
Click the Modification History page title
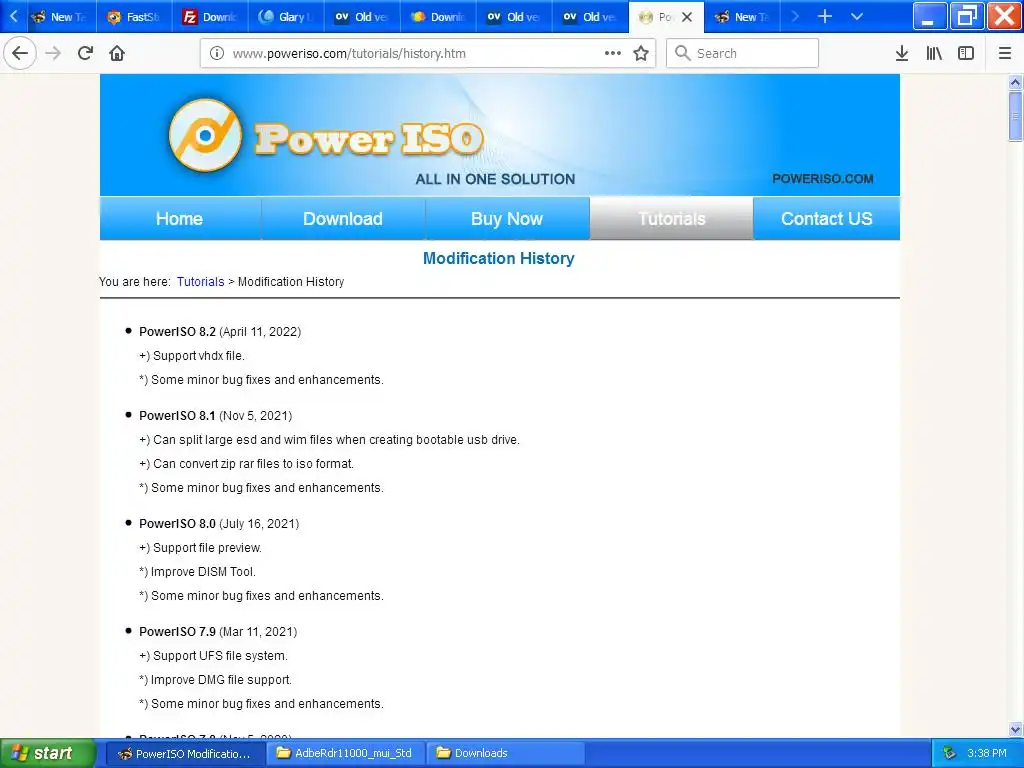coord(499,258)
